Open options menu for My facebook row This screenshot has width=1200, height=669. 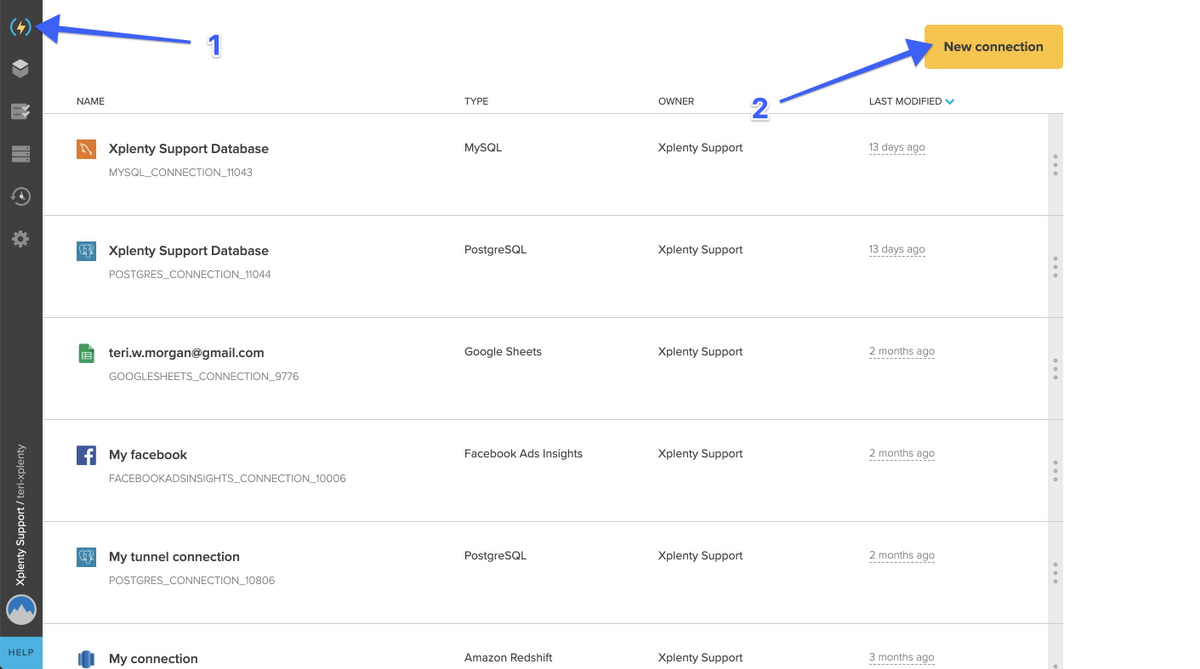click(x=1055, y=471)
